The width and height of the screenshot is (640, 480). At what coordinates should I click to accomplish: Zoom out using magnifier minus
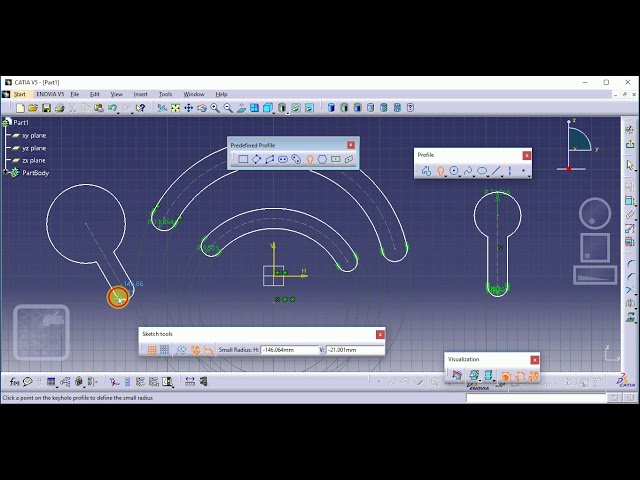(228, 108)
